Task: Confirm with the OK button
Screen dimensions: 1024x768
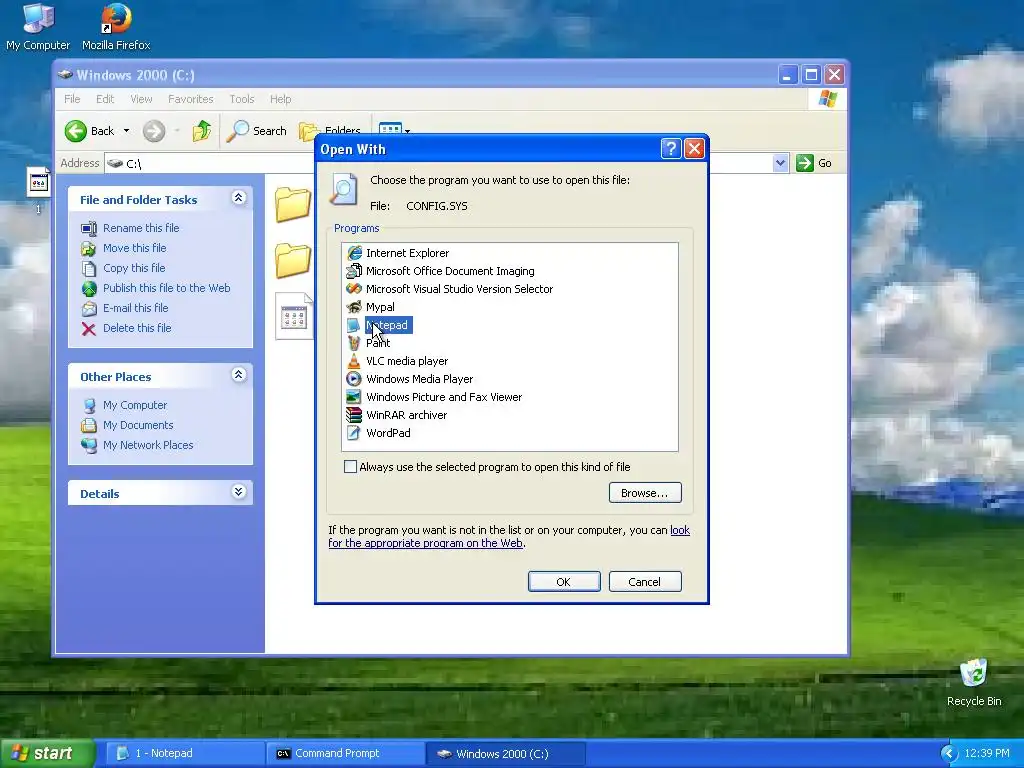Action: coord(564,582)
